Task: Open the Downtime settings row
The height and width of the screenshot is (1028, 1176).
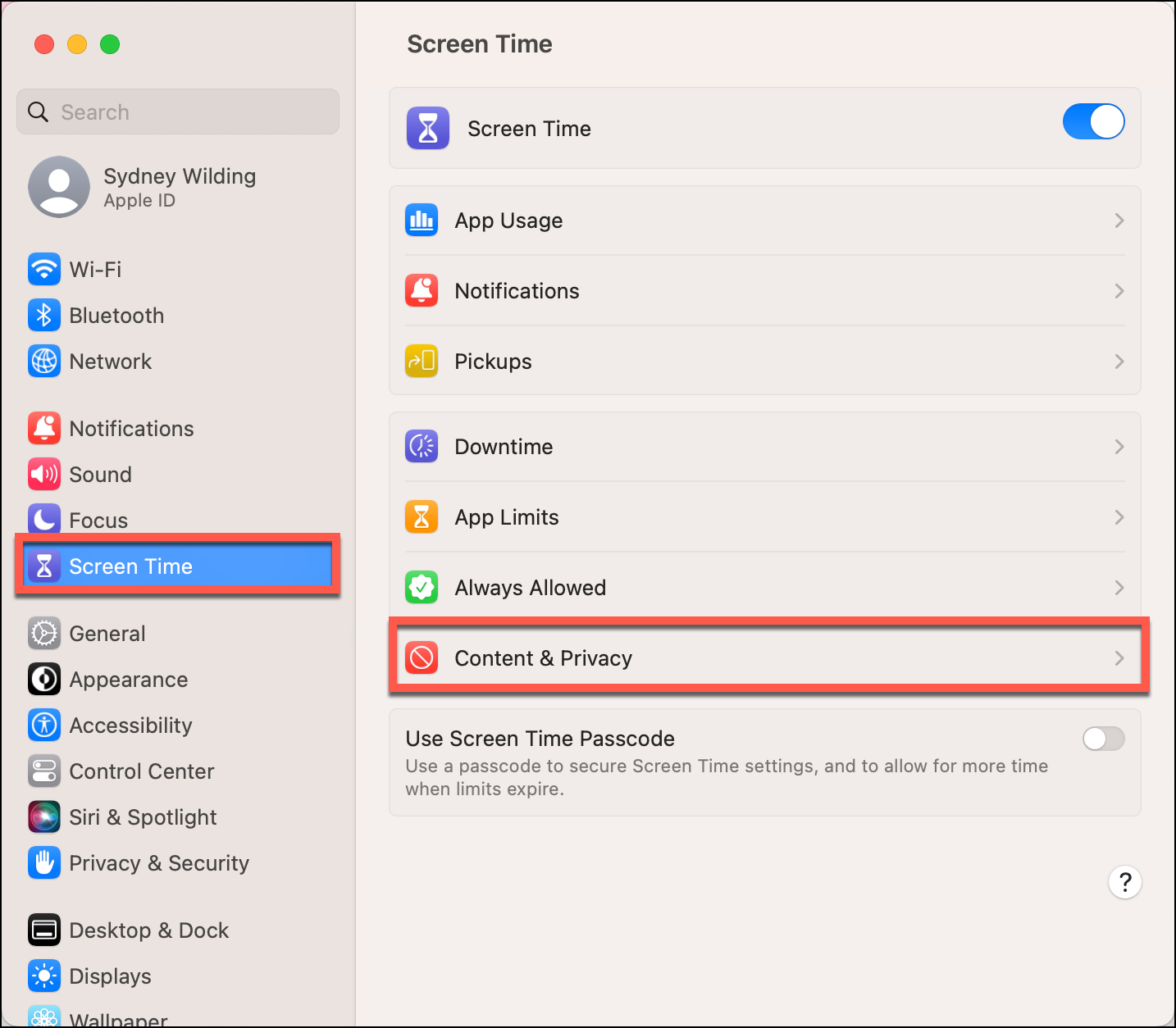Action: click(x=765, y=447)
